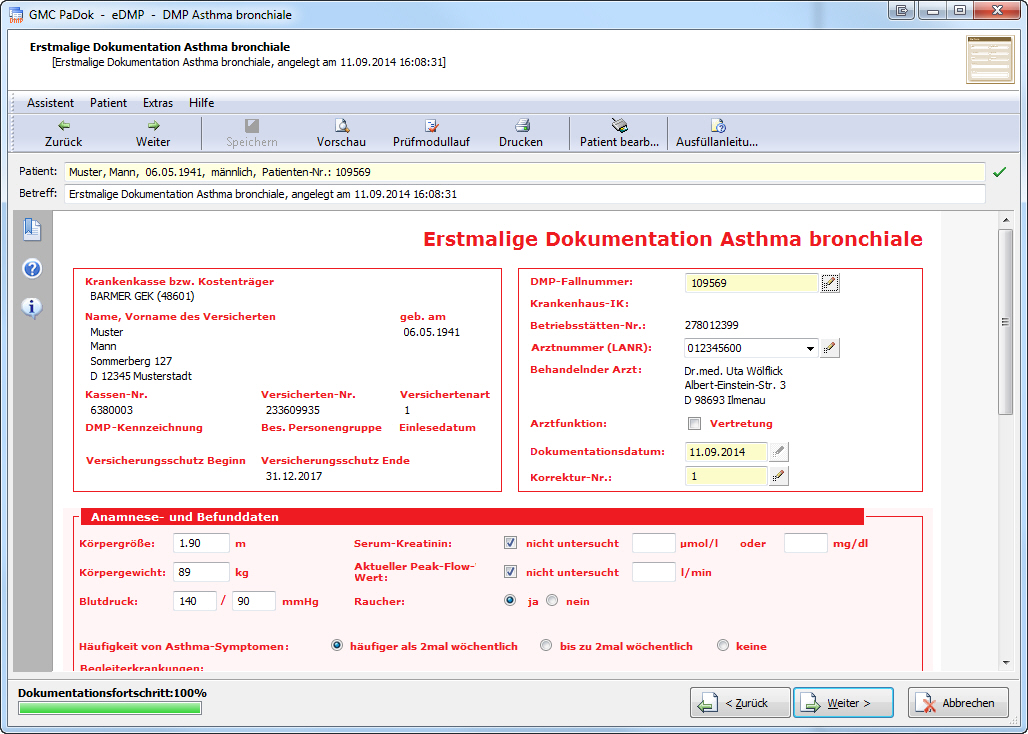Click the info speech bubble sidebar icon

31,307
